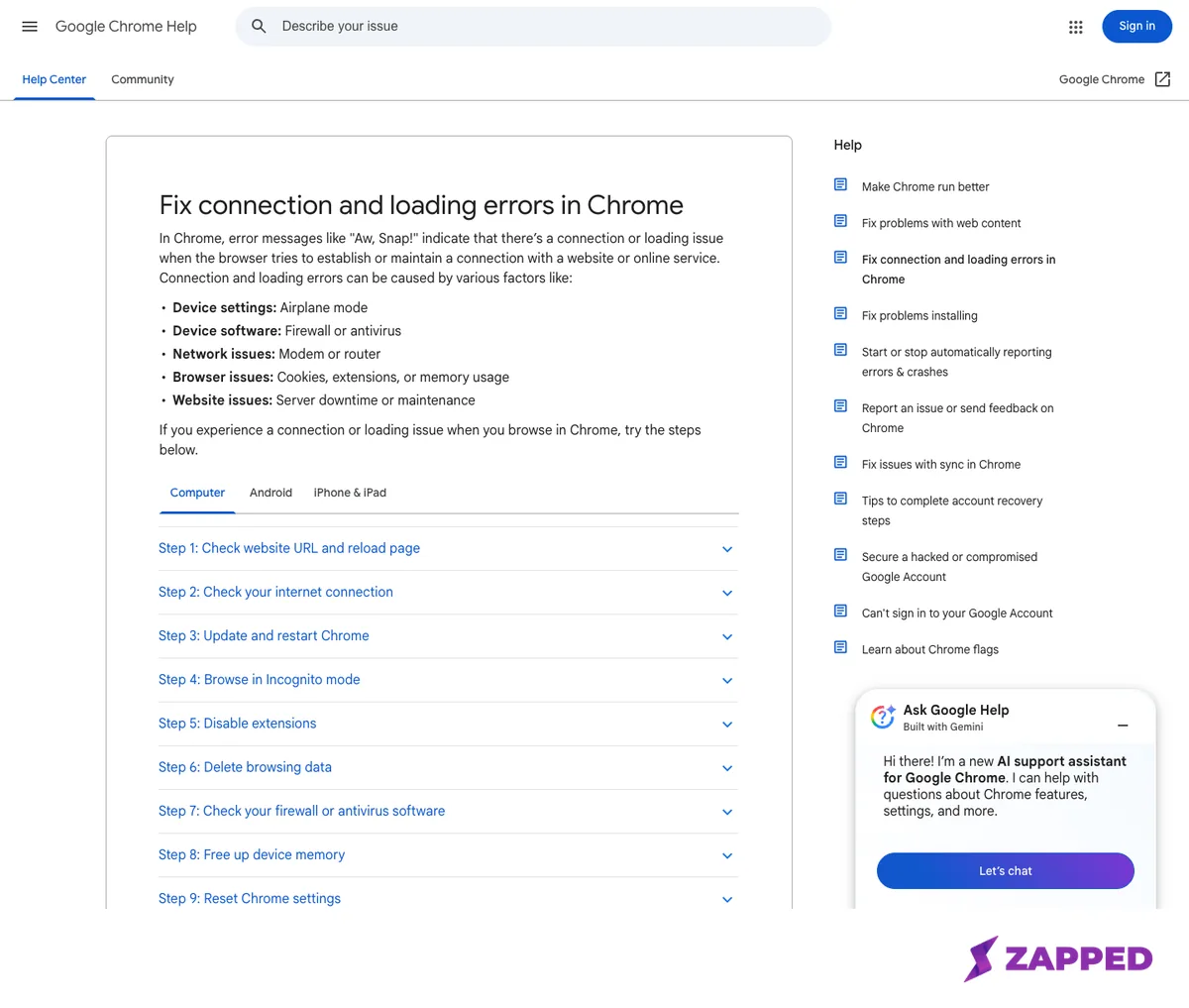Click the article icon beside Tips to complete account recovery
This screenshot has height=1008, width=1189.
(840, 499)
